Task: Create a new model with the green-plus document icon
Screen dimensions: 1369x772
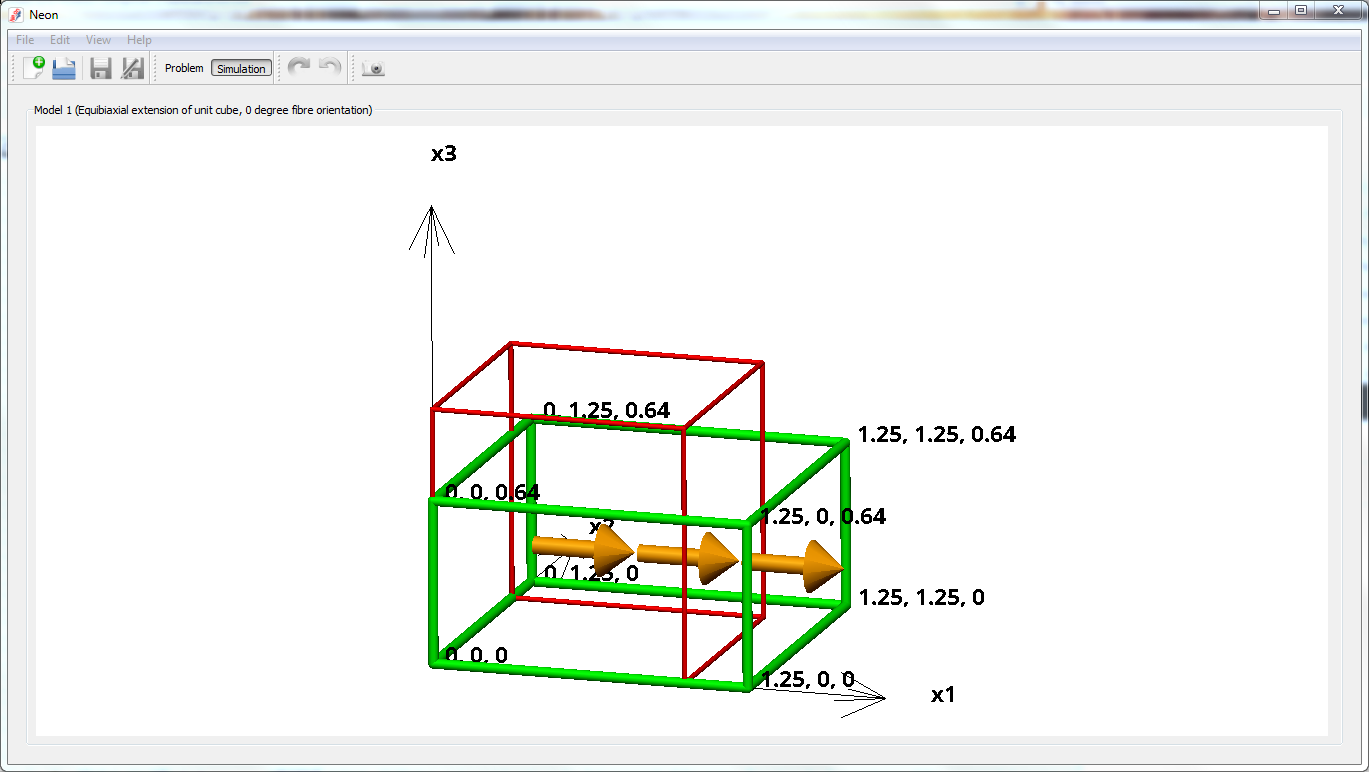Action: [x=34, y=68]
